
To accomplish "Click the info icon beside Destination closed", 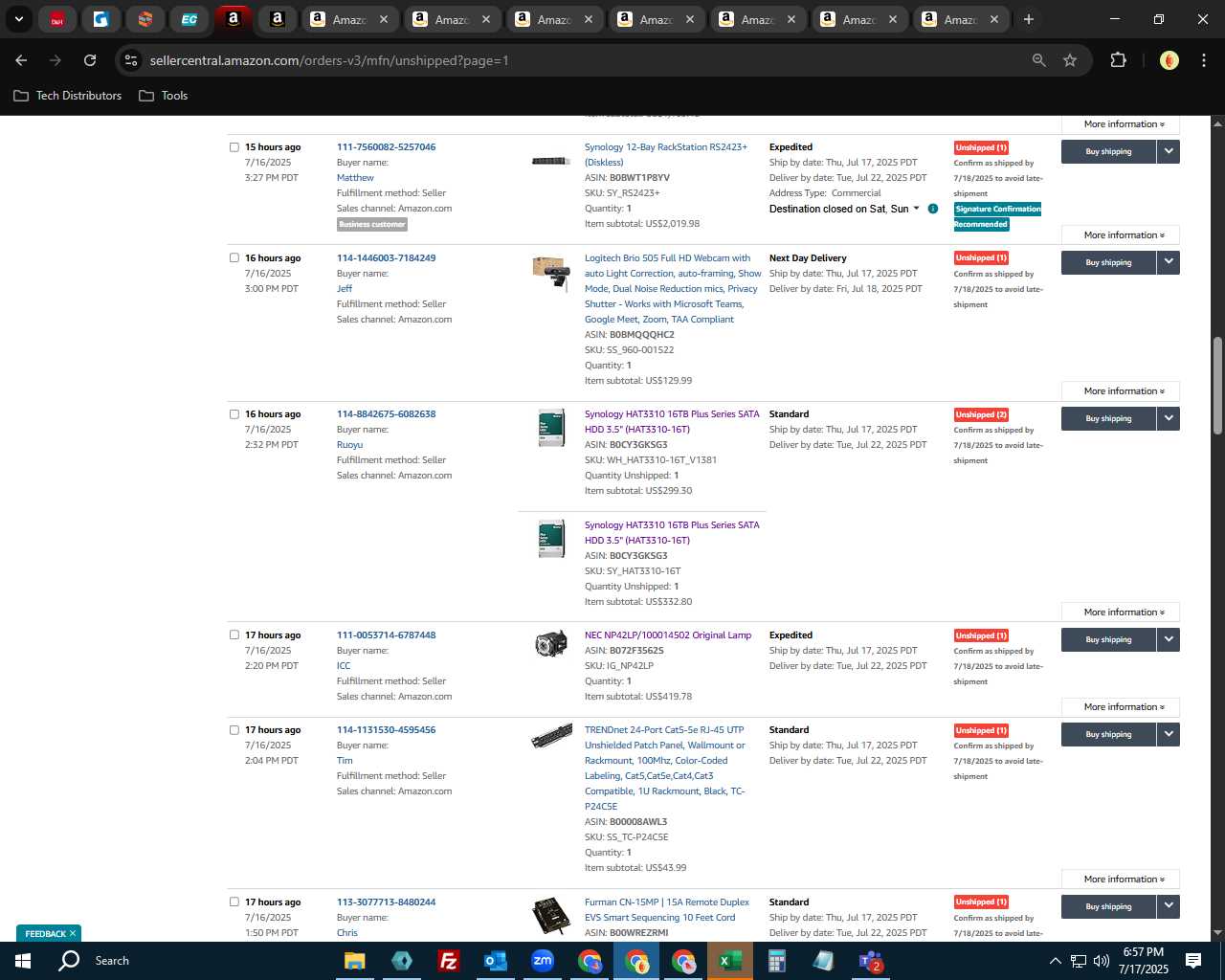I will pyautogui.click(x=933, y=209).
